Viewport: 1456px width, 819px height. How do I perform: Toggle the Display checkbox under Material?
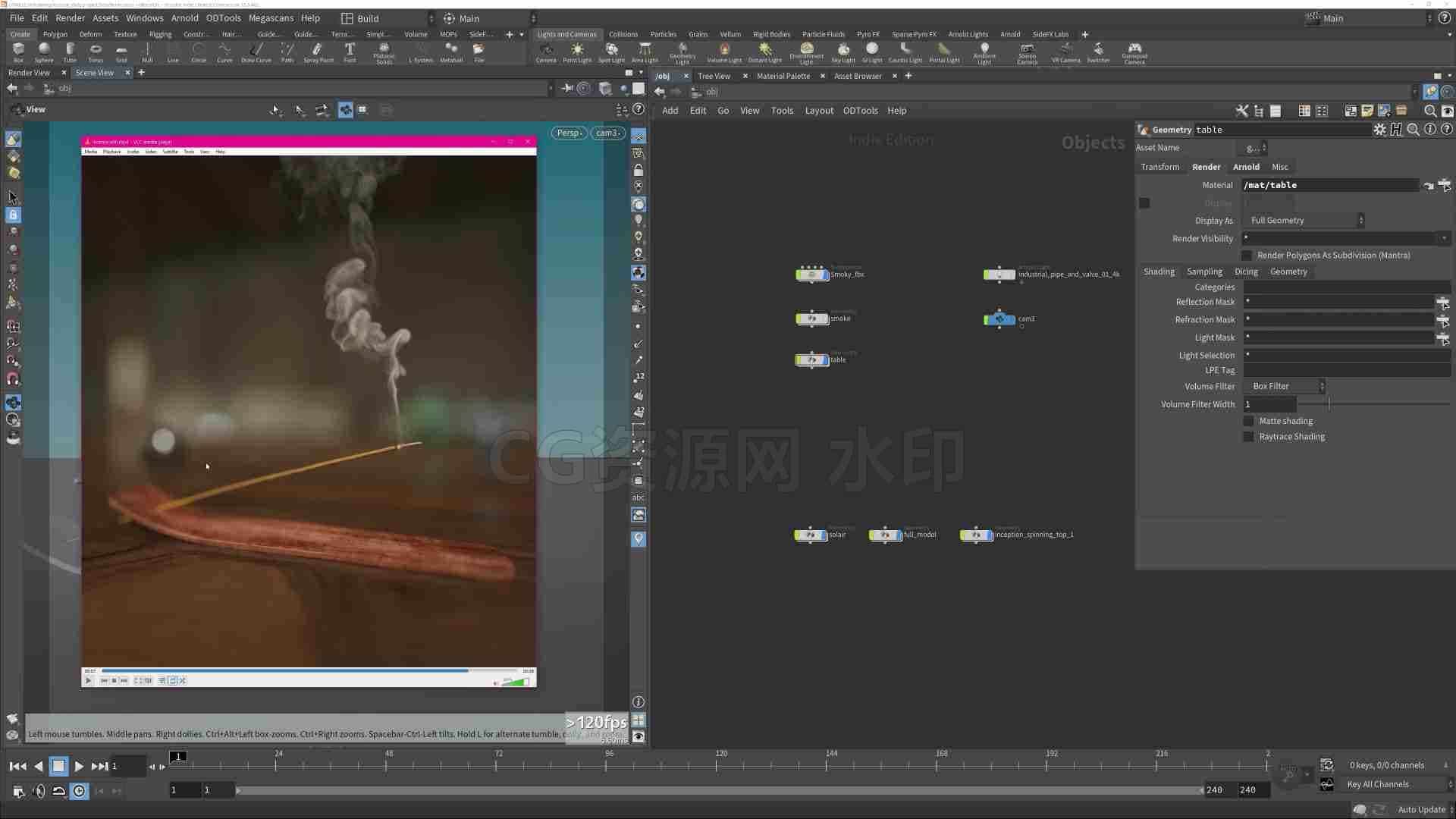[1144, 203]
